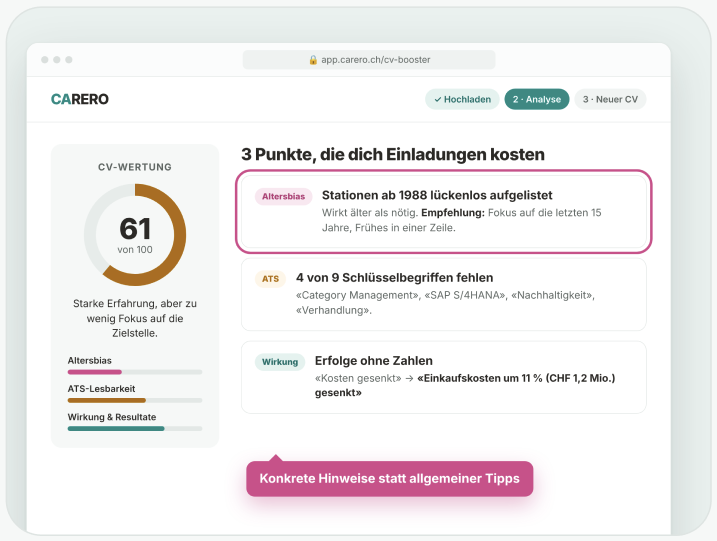Click the ATS-Lesbarkeit label

tap(102, 389)
